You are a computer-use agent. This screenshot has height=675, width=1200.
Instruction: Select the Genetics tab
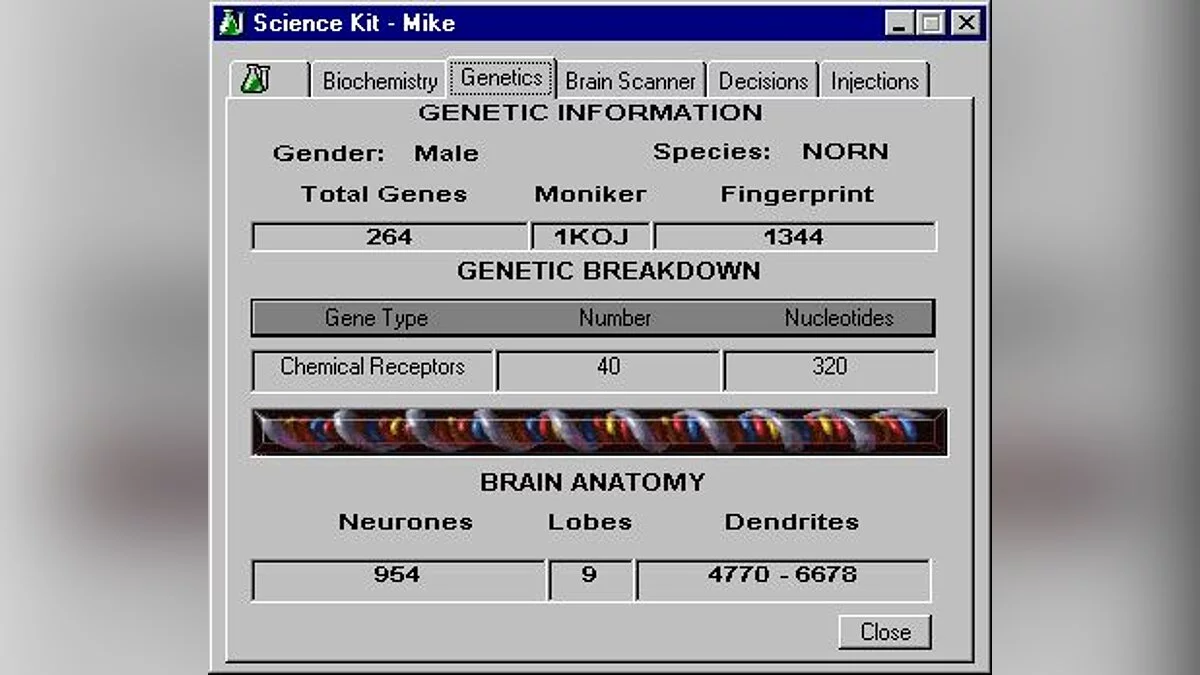(x=501, y=78)
